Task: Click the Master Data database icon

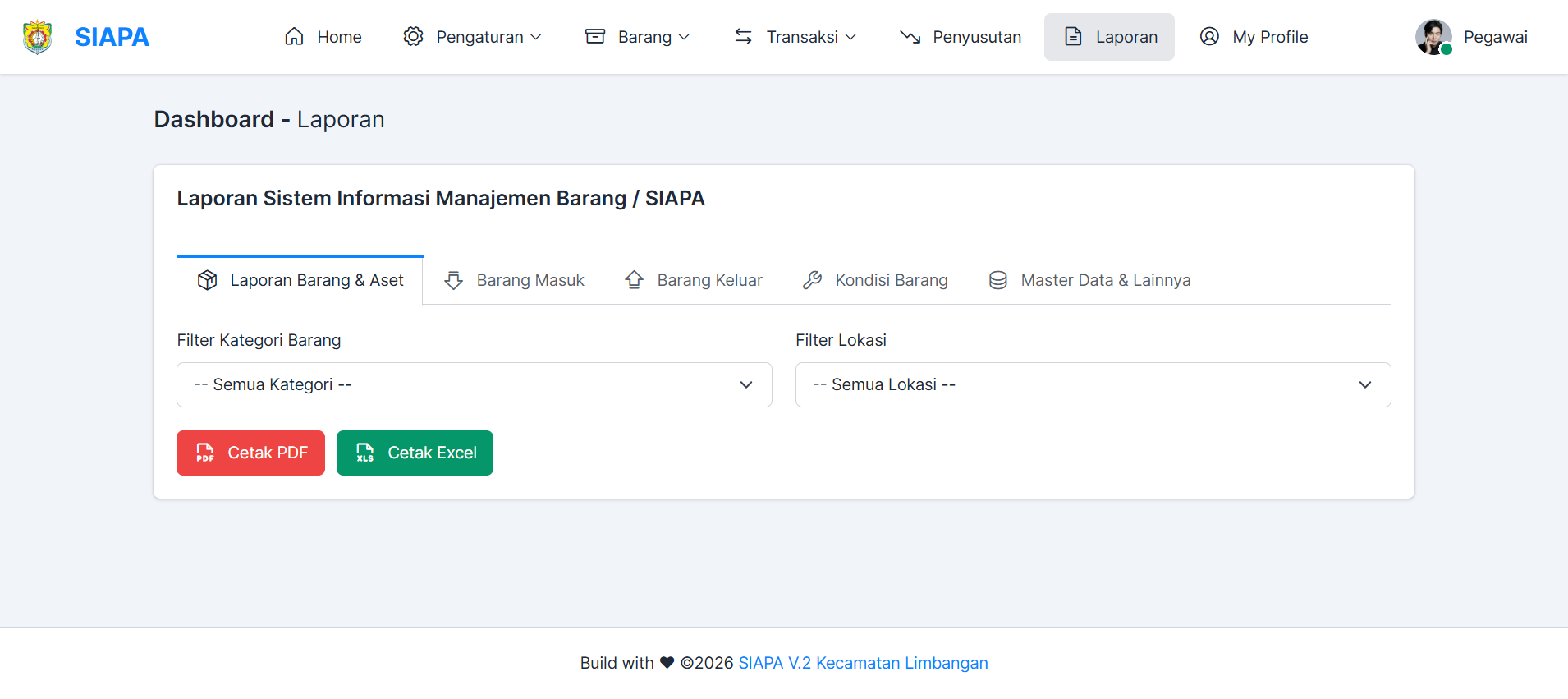Action: 998,280
